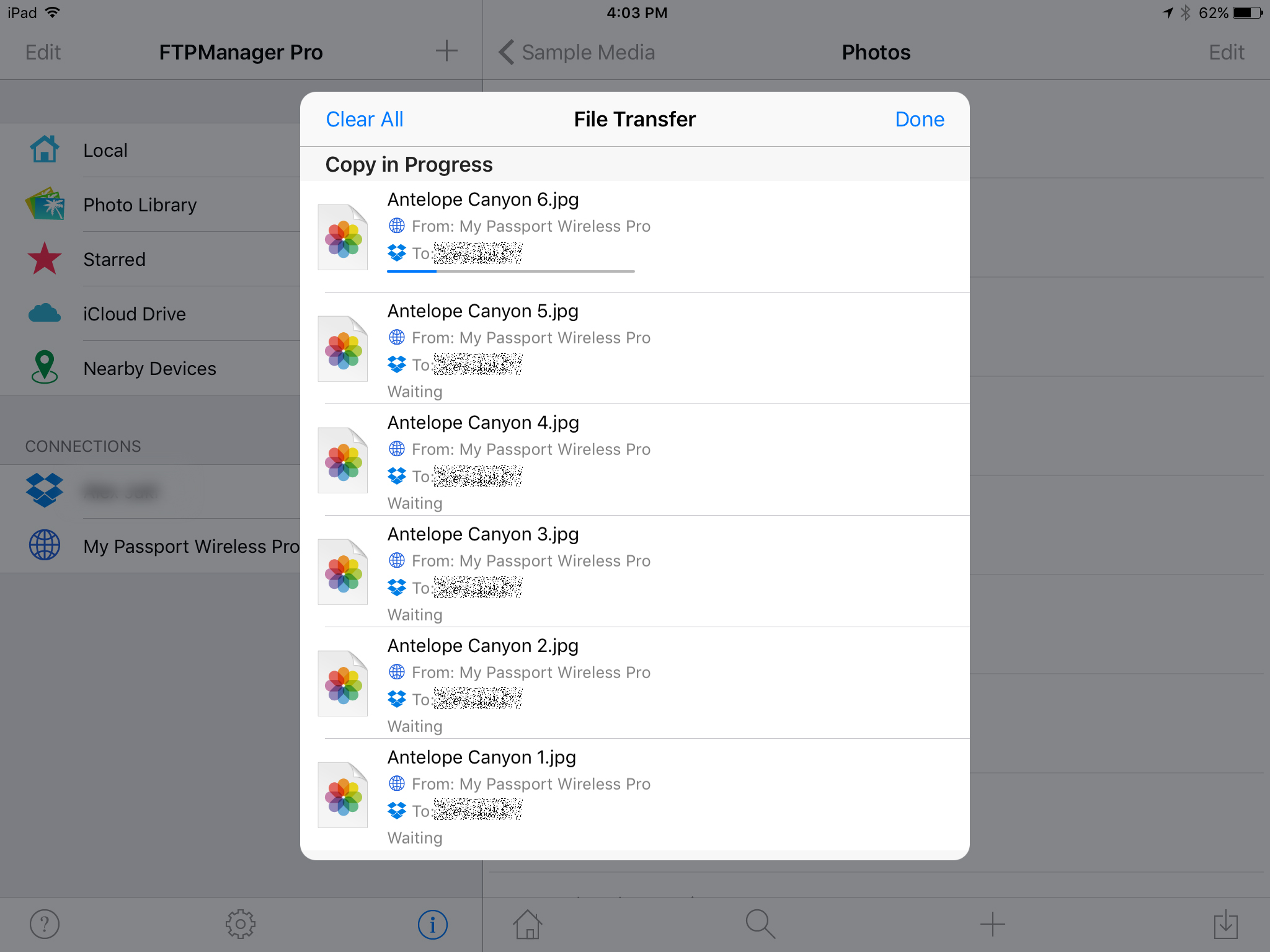Open the Dropbox connection icon
Viewport: 1270px width, 952px height.
45,490
